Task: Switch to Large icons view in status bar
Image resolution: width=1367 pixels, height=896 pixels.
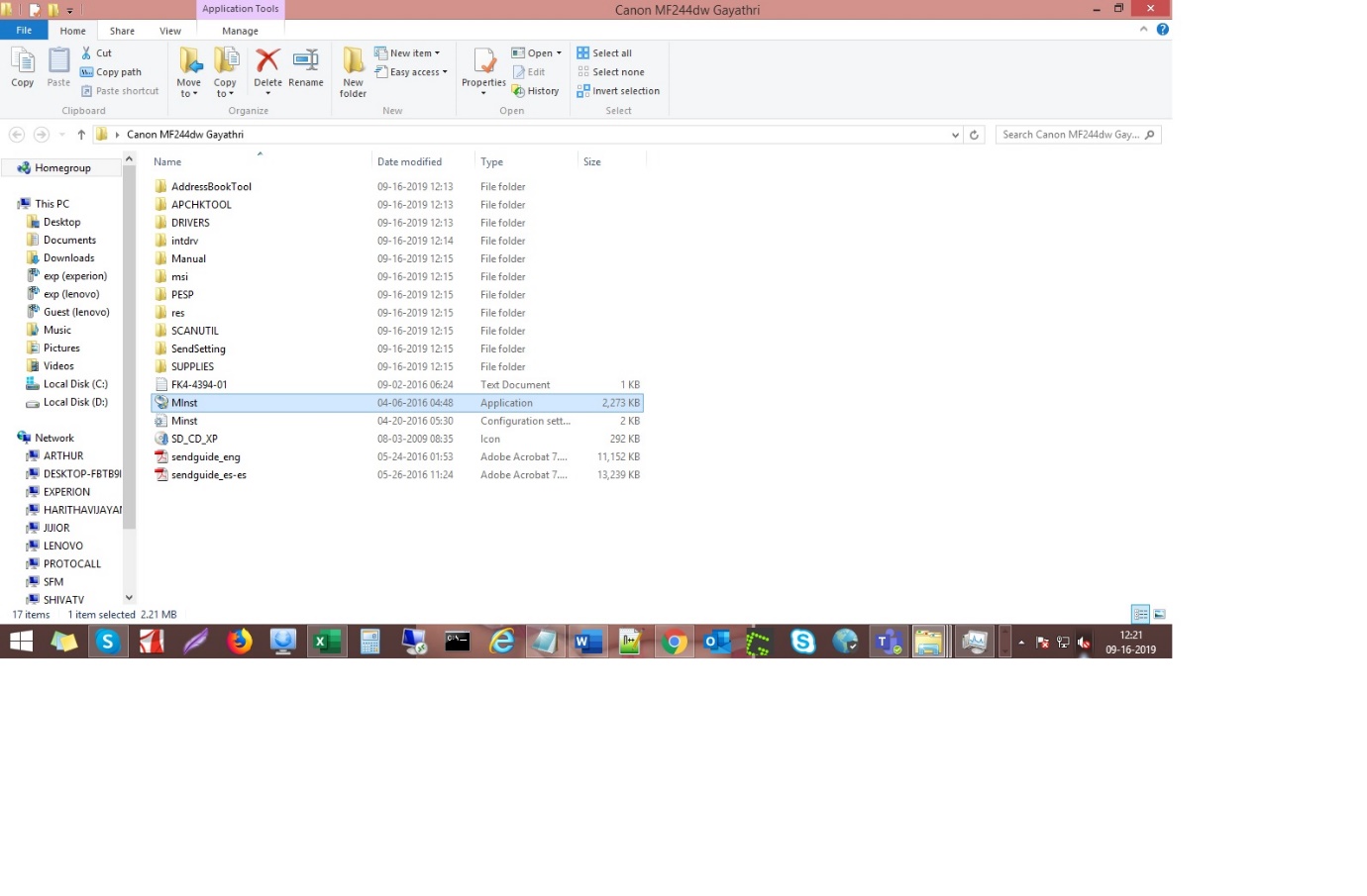Action: click(x=1160, y=614)
